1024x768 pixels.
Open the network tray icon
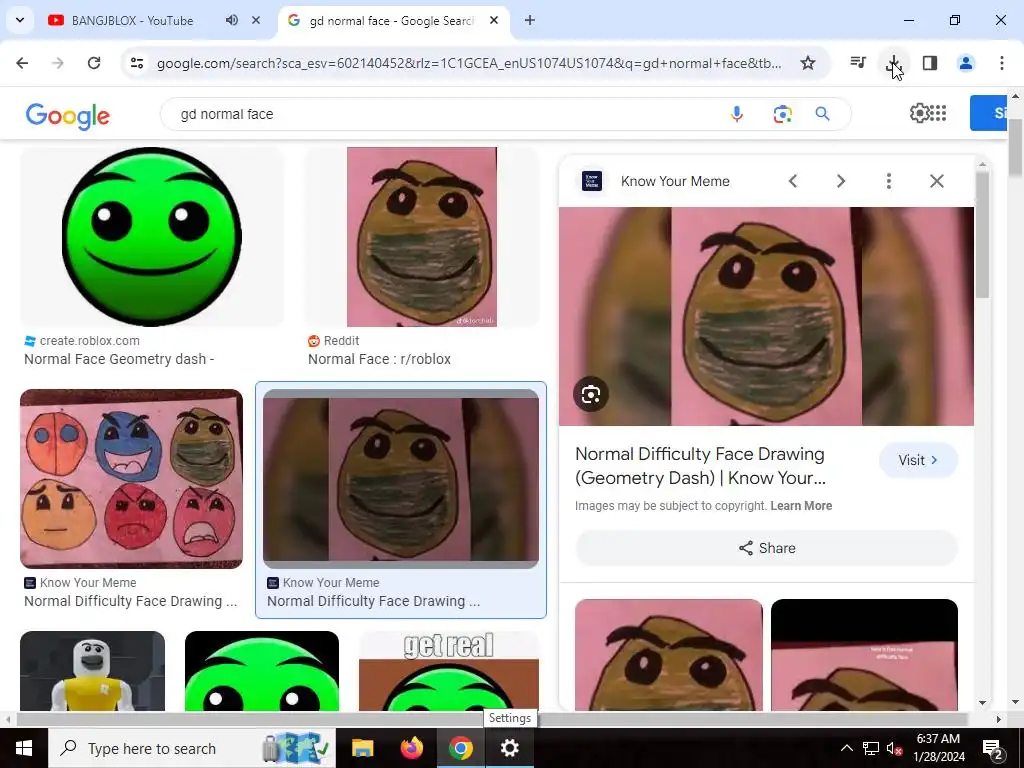tap(871, 748)
